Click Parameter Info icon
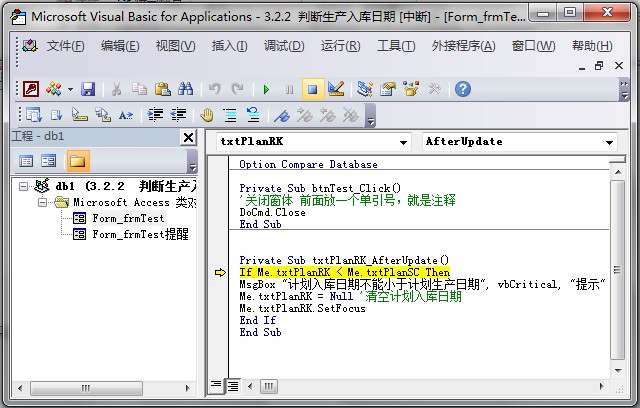 coord(103,115)
